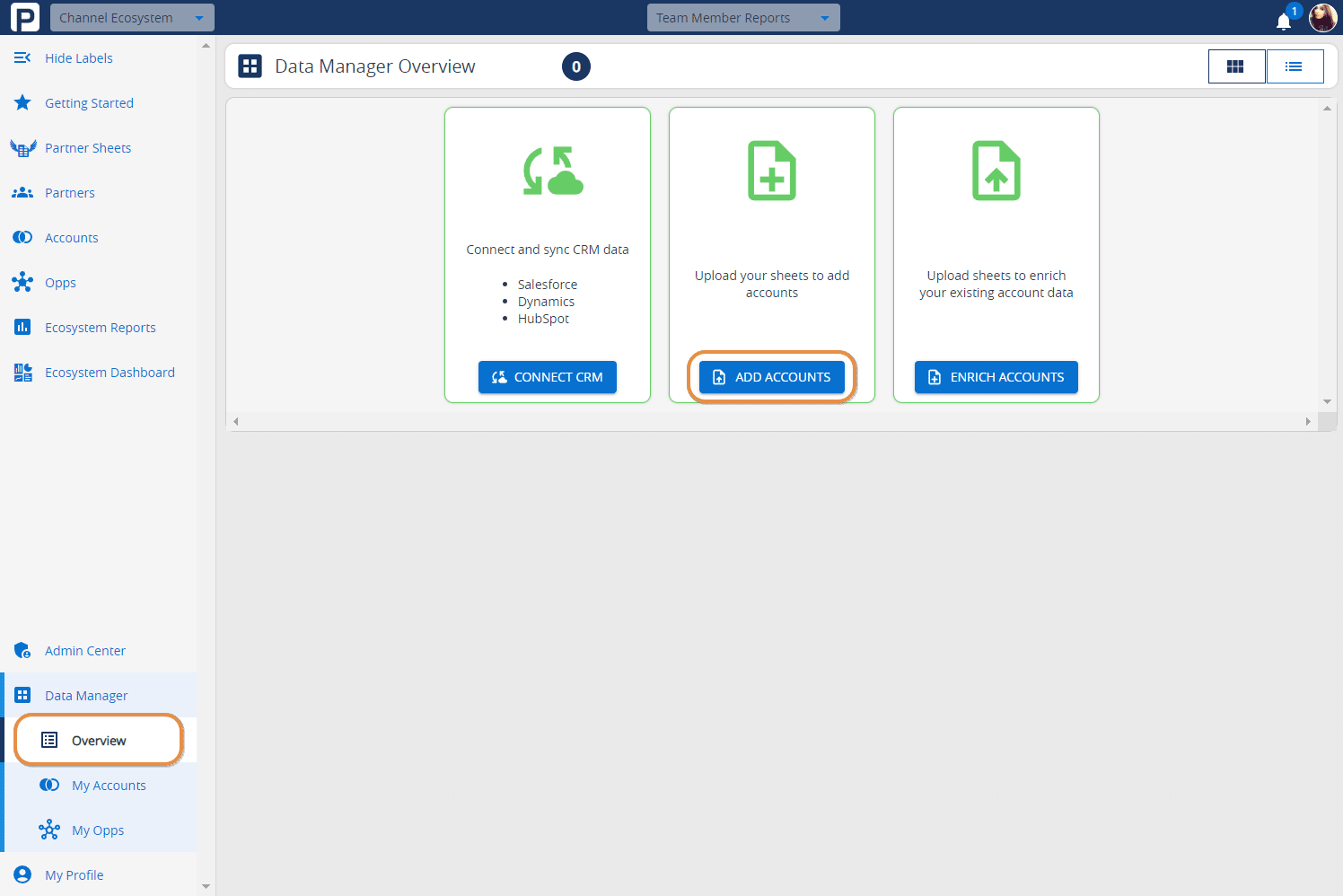
Task: Go to Admin Center
Action: tap(85, 650)
